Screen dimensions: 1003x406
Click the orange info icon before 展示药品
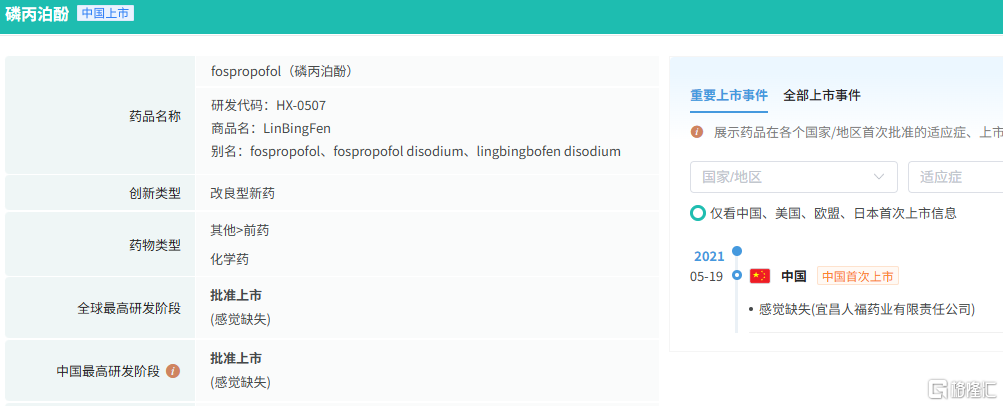pyautogui.click(x=697, y=132)
